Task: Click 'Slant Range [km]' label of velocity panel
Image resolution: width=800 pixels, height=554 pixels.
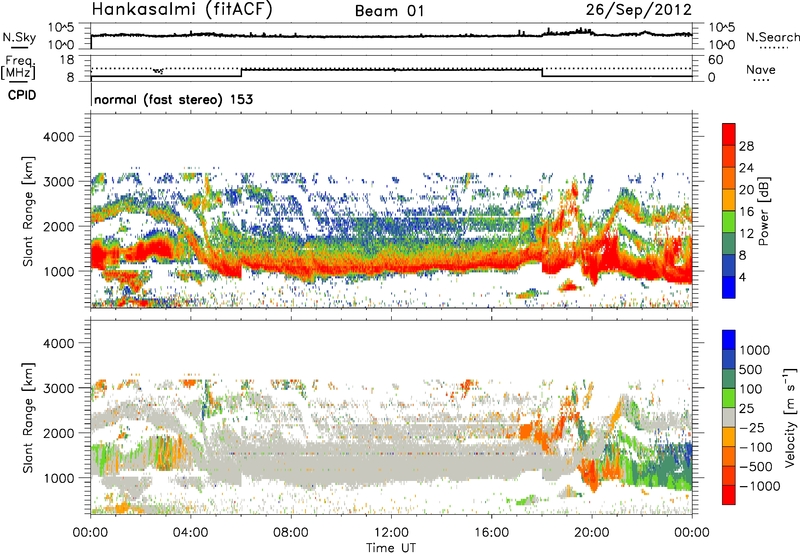Action: (x=28, y=418)
